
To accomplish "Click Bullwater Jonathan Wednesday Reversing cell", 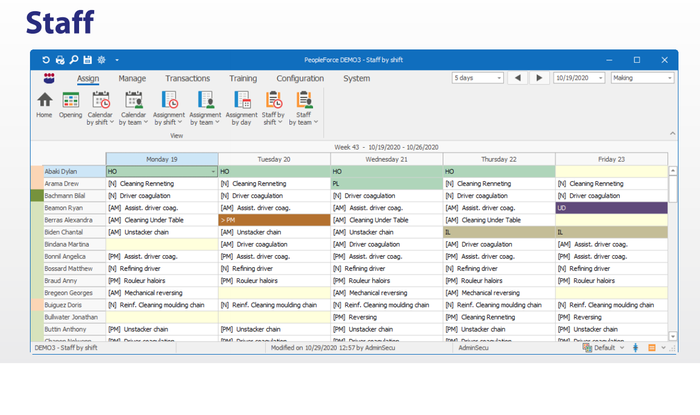I will click(x=387, y=317).
